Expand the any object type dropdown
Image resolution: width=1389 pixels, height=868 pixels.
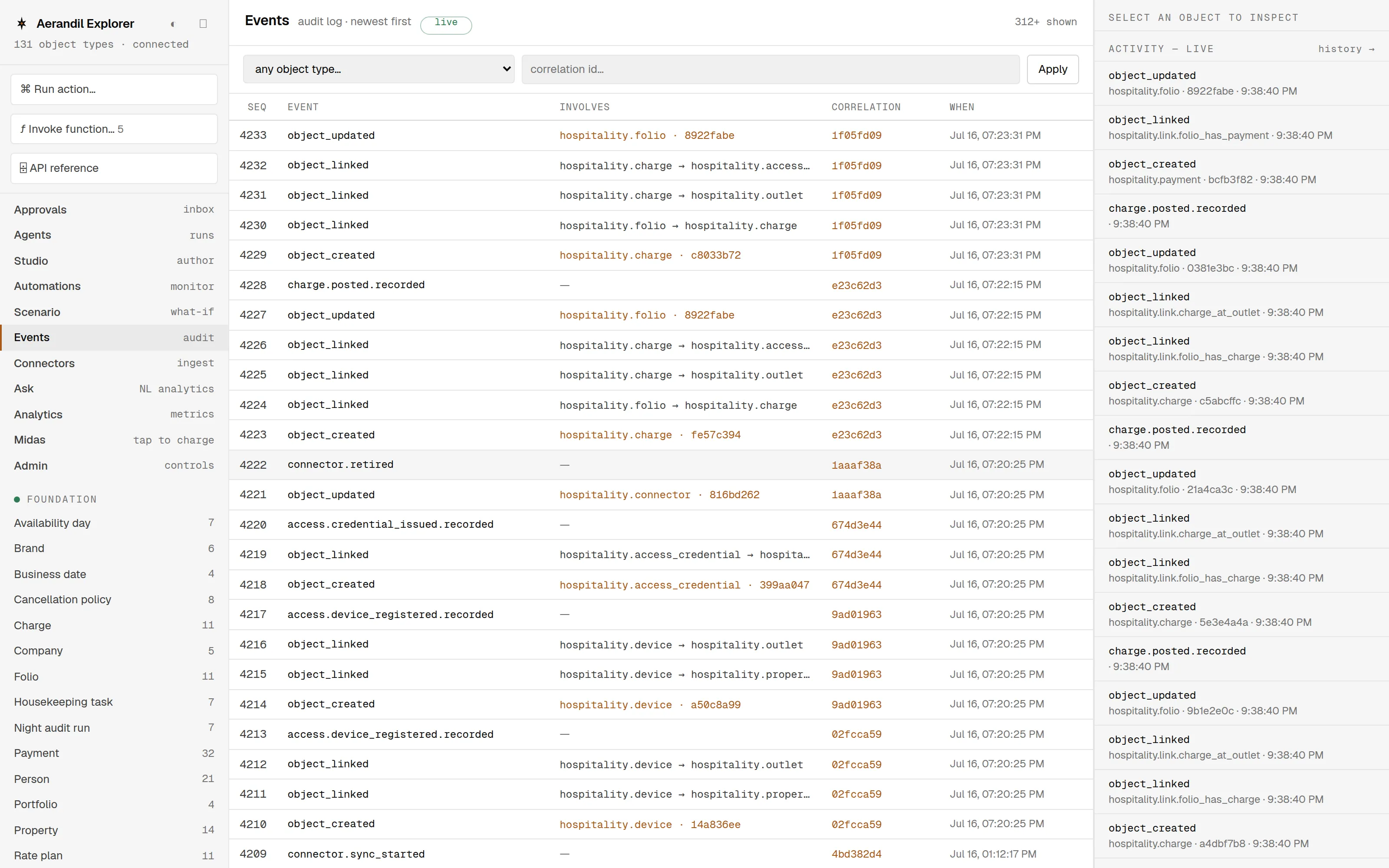379,69
